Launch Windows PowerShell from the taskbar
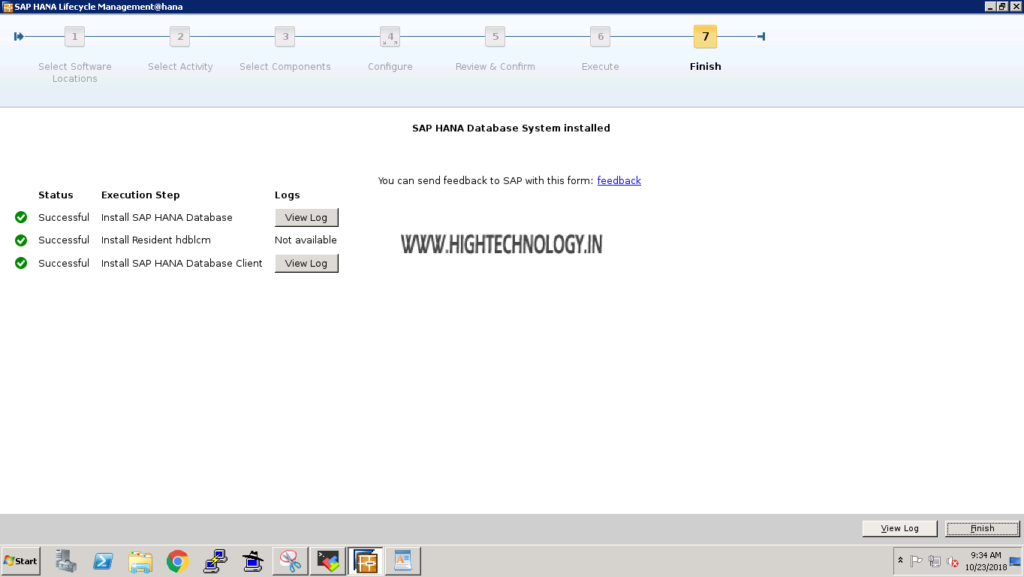This screenshot has height=577, width=1024. tap(103, 561)
